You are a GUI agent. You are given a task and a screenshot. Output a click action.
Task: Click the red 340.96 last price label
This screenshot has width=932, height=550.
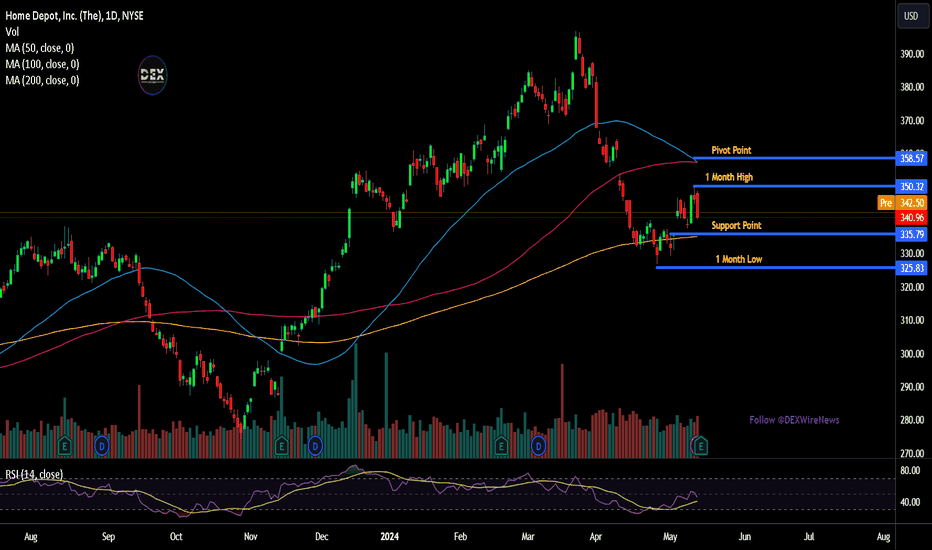coord(912,218)
